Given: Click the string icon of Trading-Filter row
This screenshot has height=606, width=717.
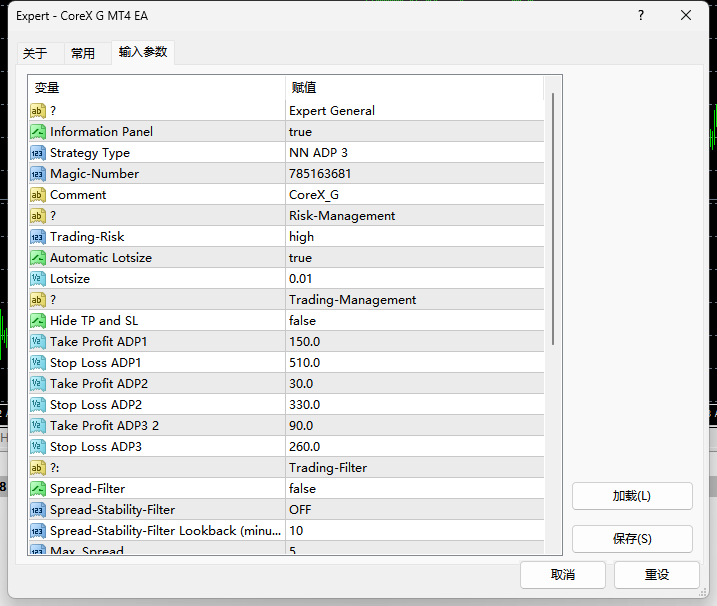Looking at the screenshot, I should coord(38,468).
